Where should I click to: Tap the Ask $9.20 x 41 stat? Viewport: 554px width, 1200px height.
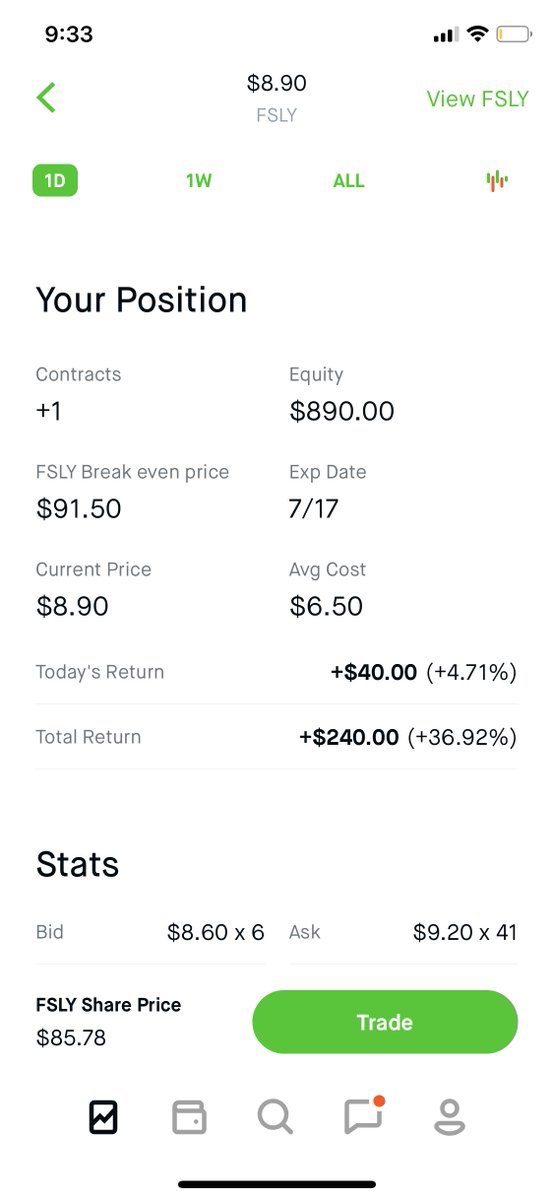coord(403,932)
